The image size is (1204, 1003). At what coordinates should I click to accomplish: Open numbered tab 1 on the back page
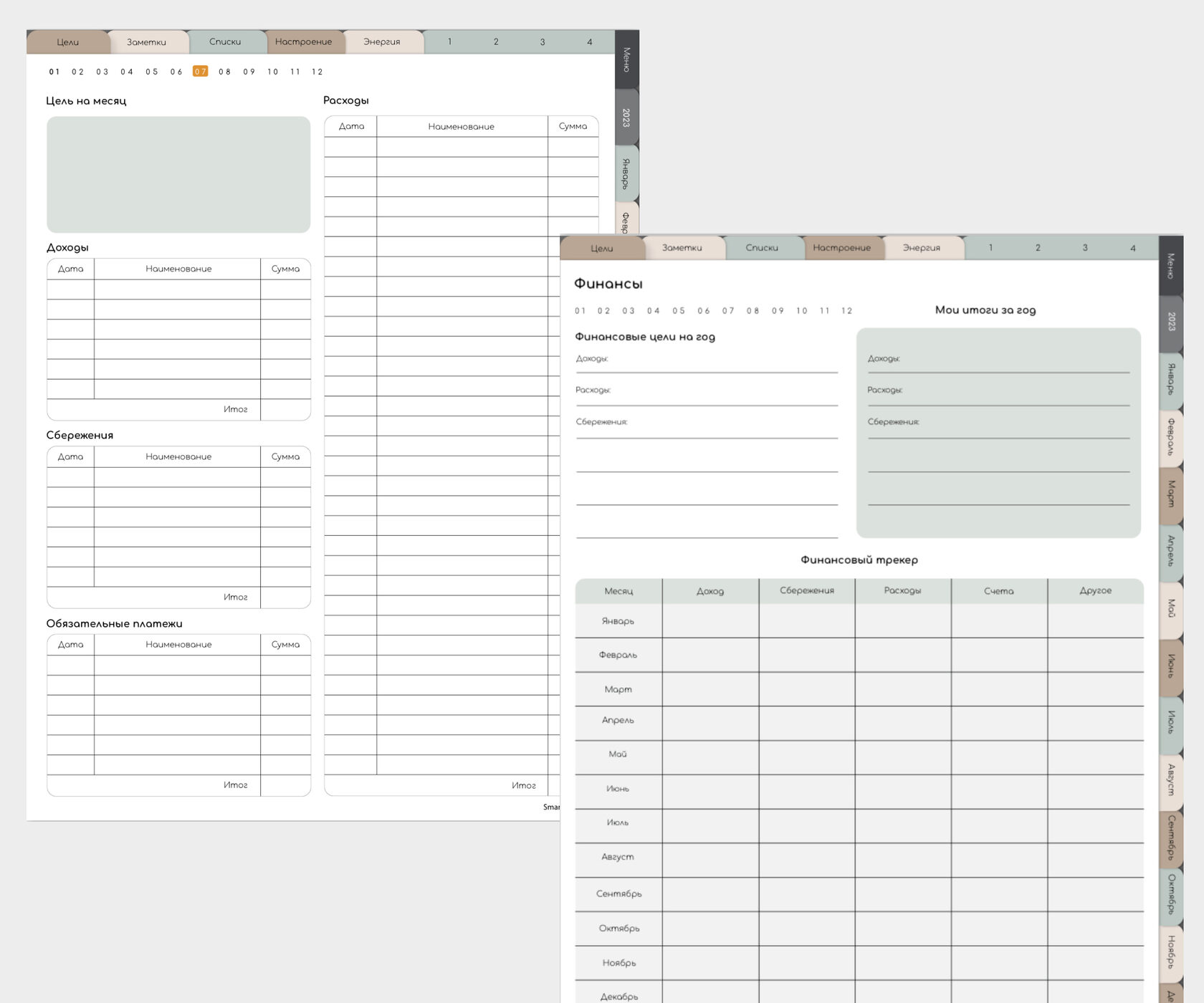[449, 42]
